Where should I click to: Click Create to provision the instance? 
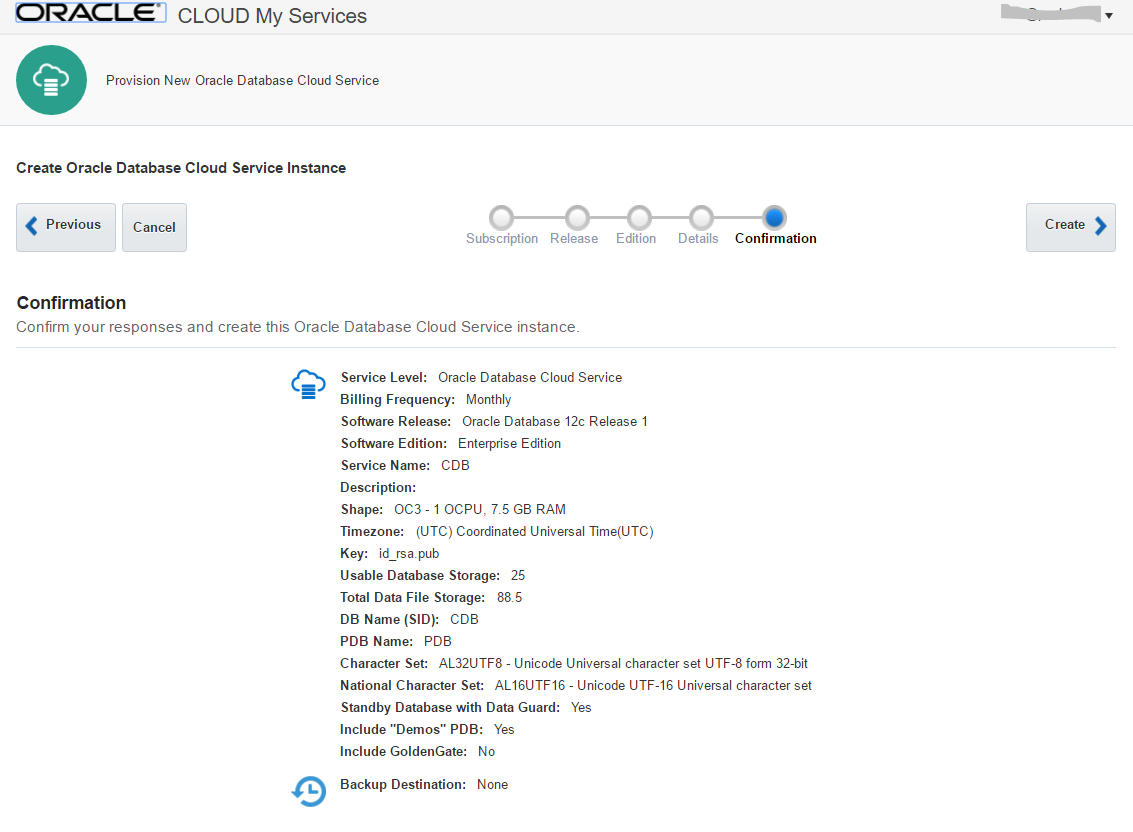coord(1070,227)
